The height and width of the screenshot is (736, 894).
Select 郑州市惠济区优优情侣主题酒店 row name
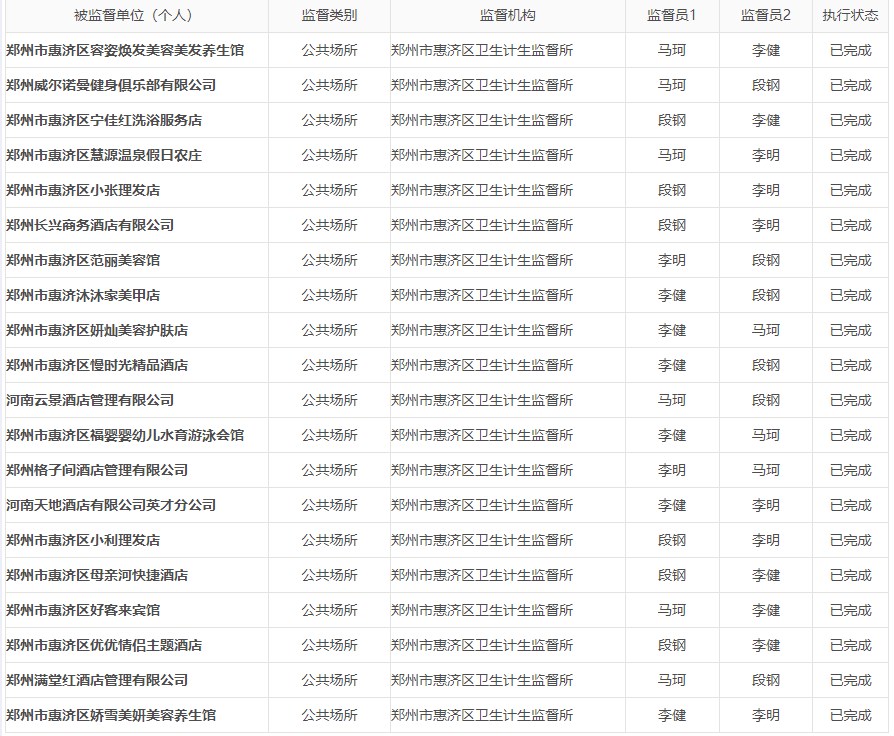(104, 645)
